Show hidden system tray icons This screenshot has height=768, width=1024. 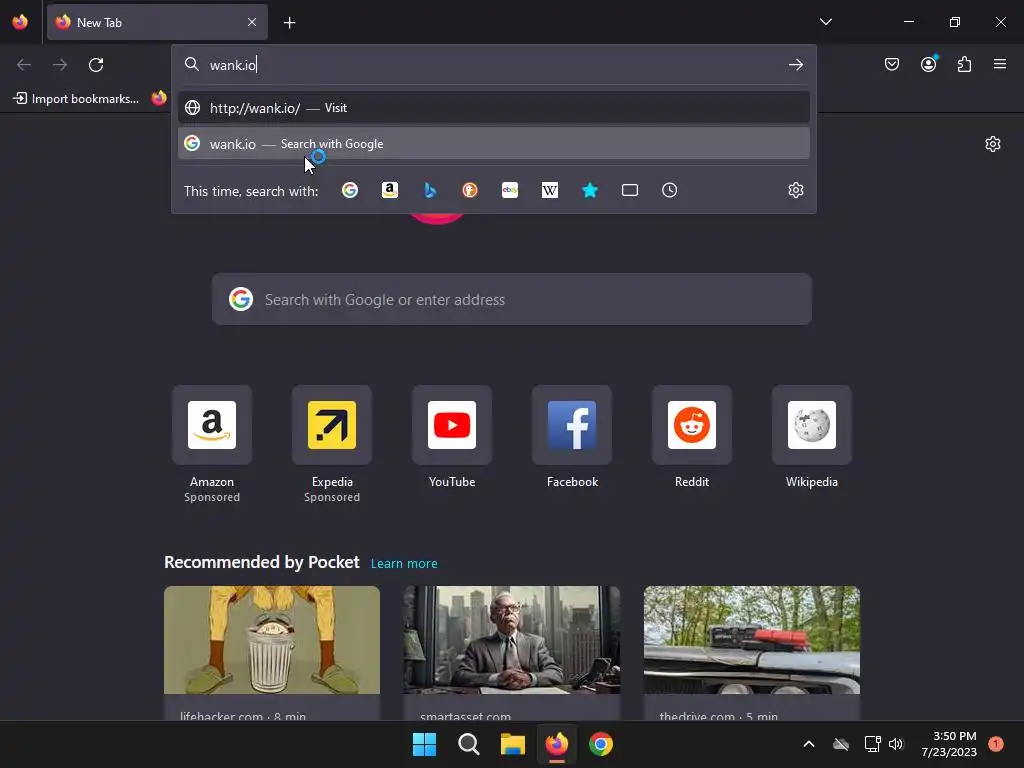[x=808, y=744]
